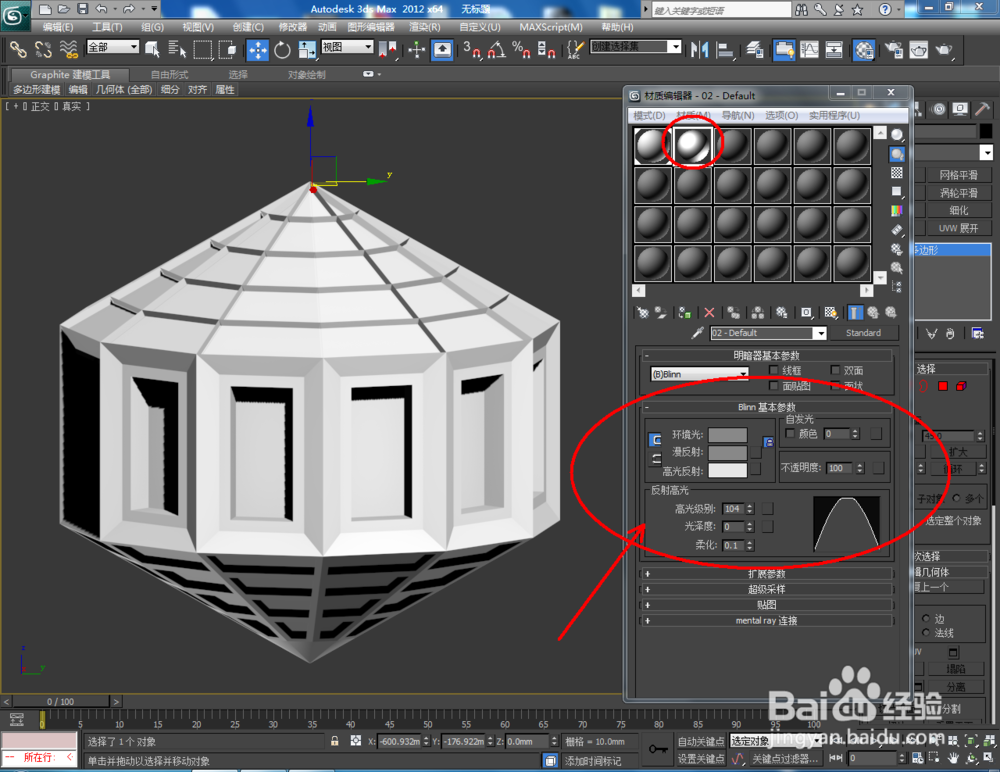Select the 法线 radio button

point(926,632)
